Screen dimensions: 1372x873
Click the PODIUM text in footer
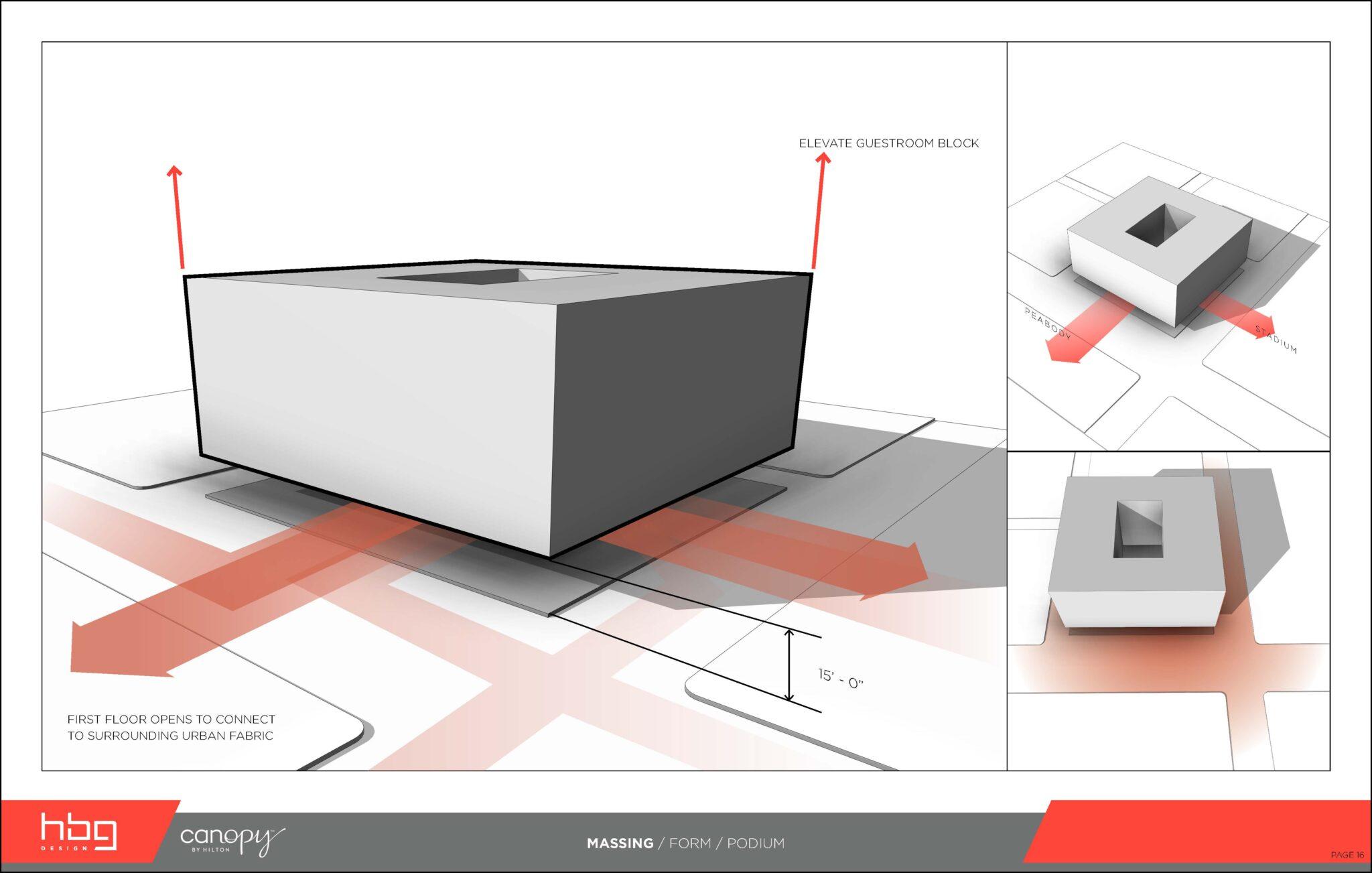click(x=755, y=844)
